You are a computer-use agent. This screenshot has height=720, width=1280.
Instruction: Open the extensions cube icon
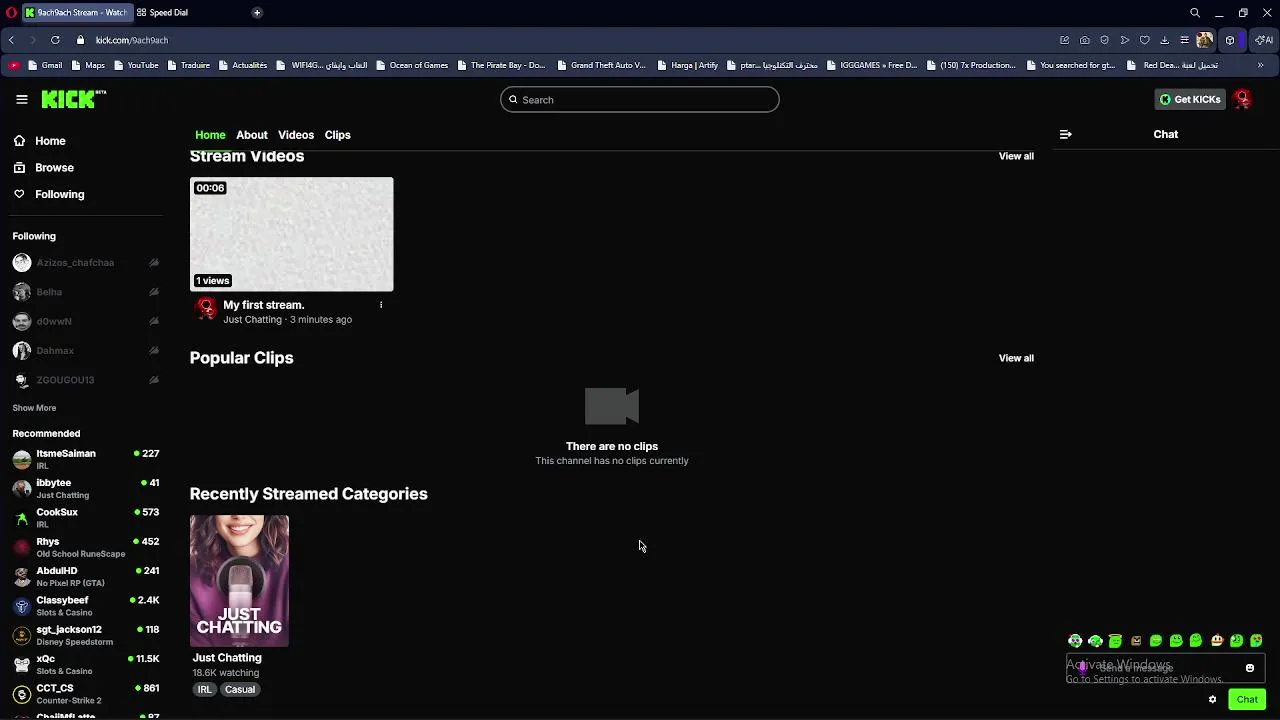(x=1230, y=40)
